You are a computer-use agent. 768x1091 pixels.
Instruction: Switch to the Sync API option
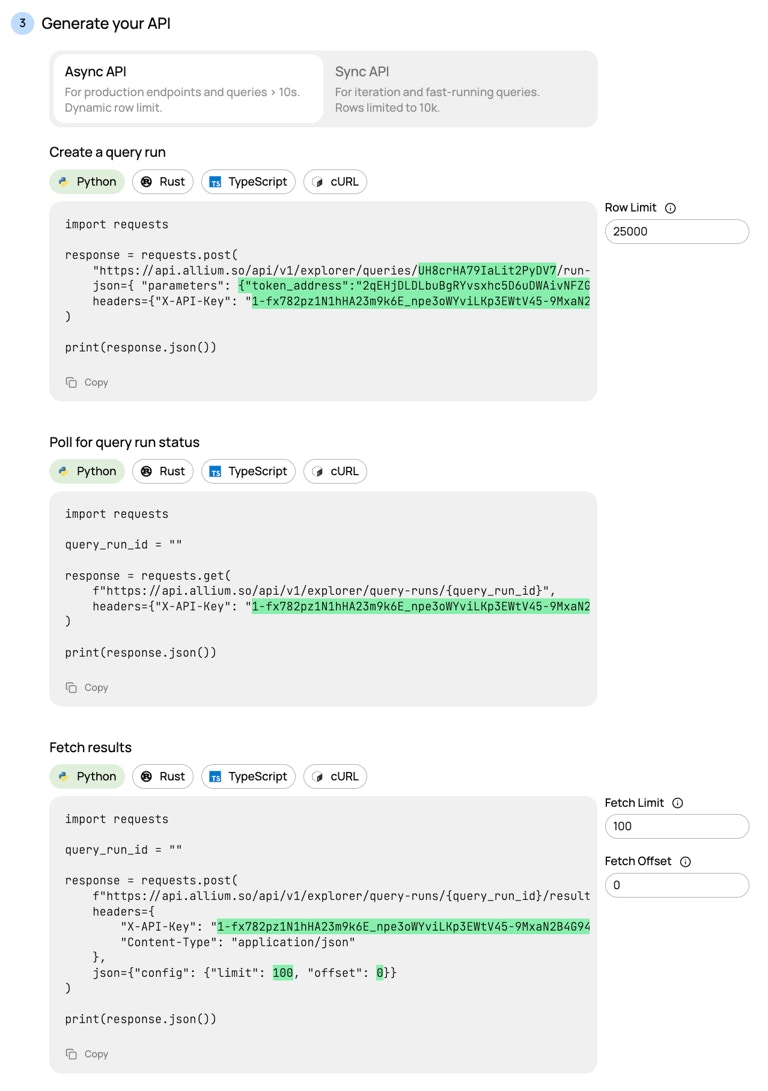(459, 89)
